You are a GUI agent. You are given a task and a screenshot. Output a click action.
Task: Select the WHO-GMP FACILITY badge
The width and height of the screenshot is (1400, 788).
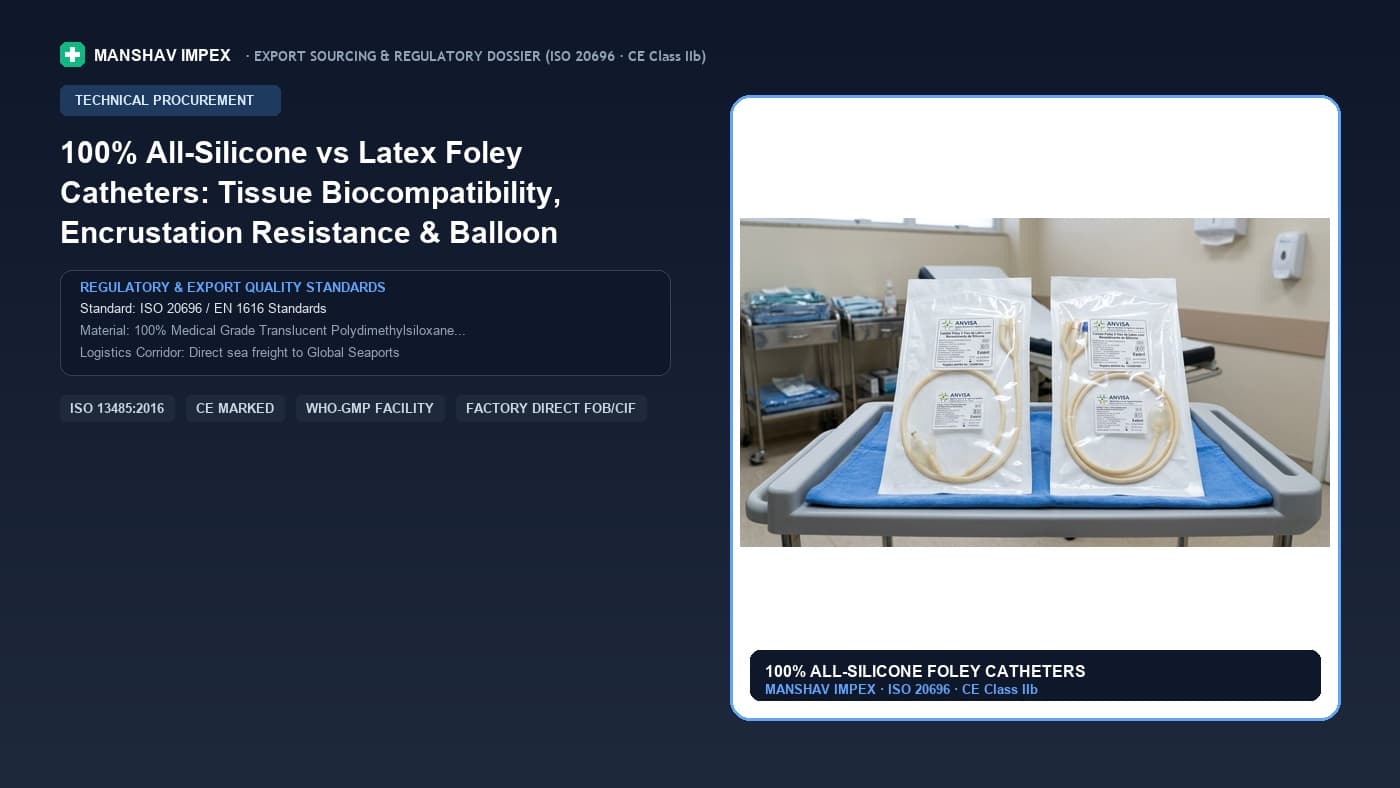point(370,408)
